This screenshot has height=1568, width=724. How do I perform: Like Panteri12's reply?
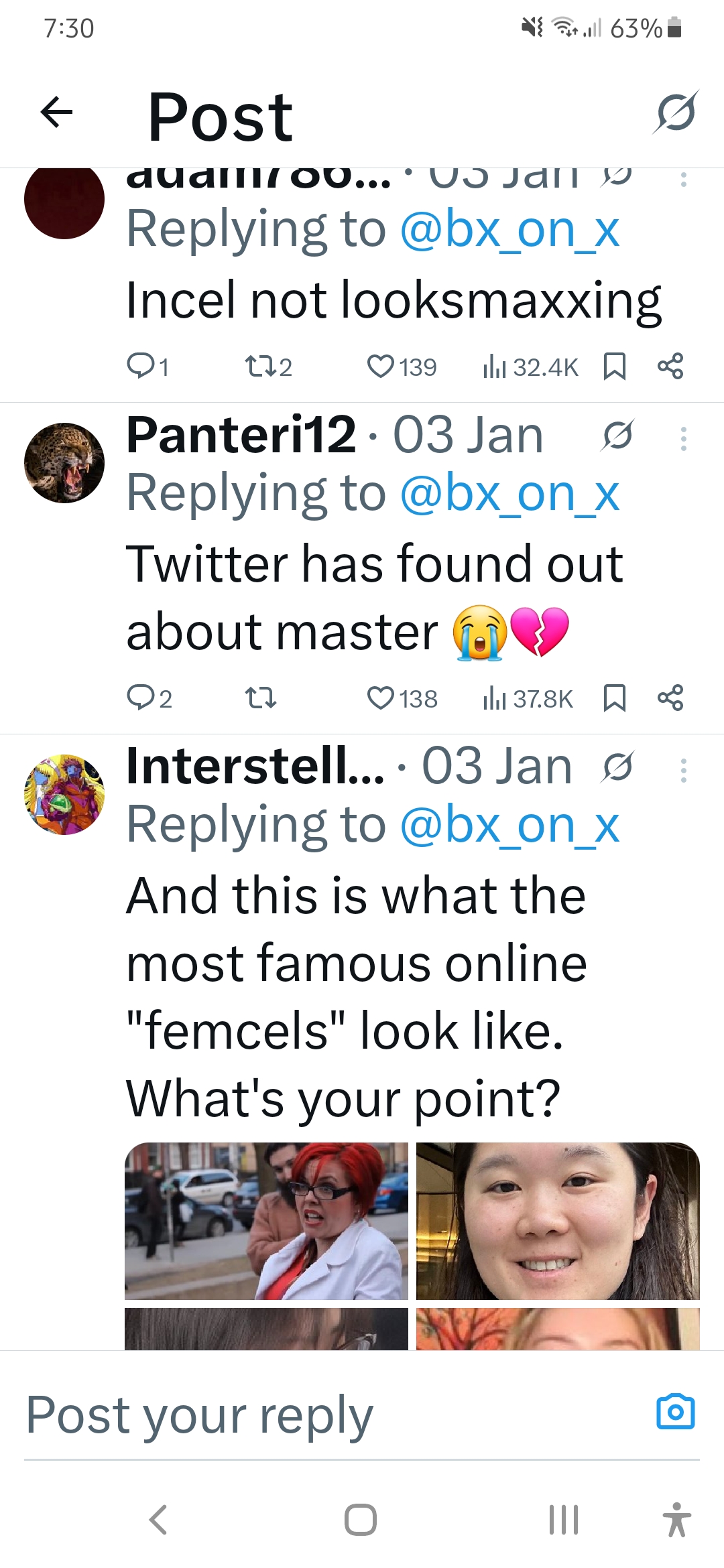(x=381, y=698)
